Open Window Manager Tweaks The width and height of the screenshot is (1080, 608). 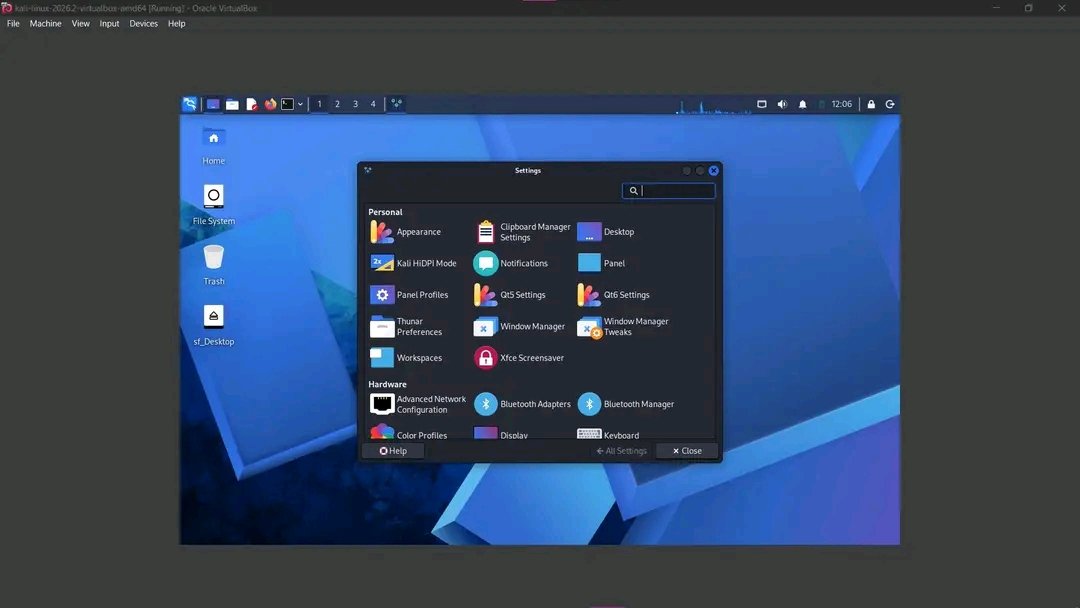(623, 326)
